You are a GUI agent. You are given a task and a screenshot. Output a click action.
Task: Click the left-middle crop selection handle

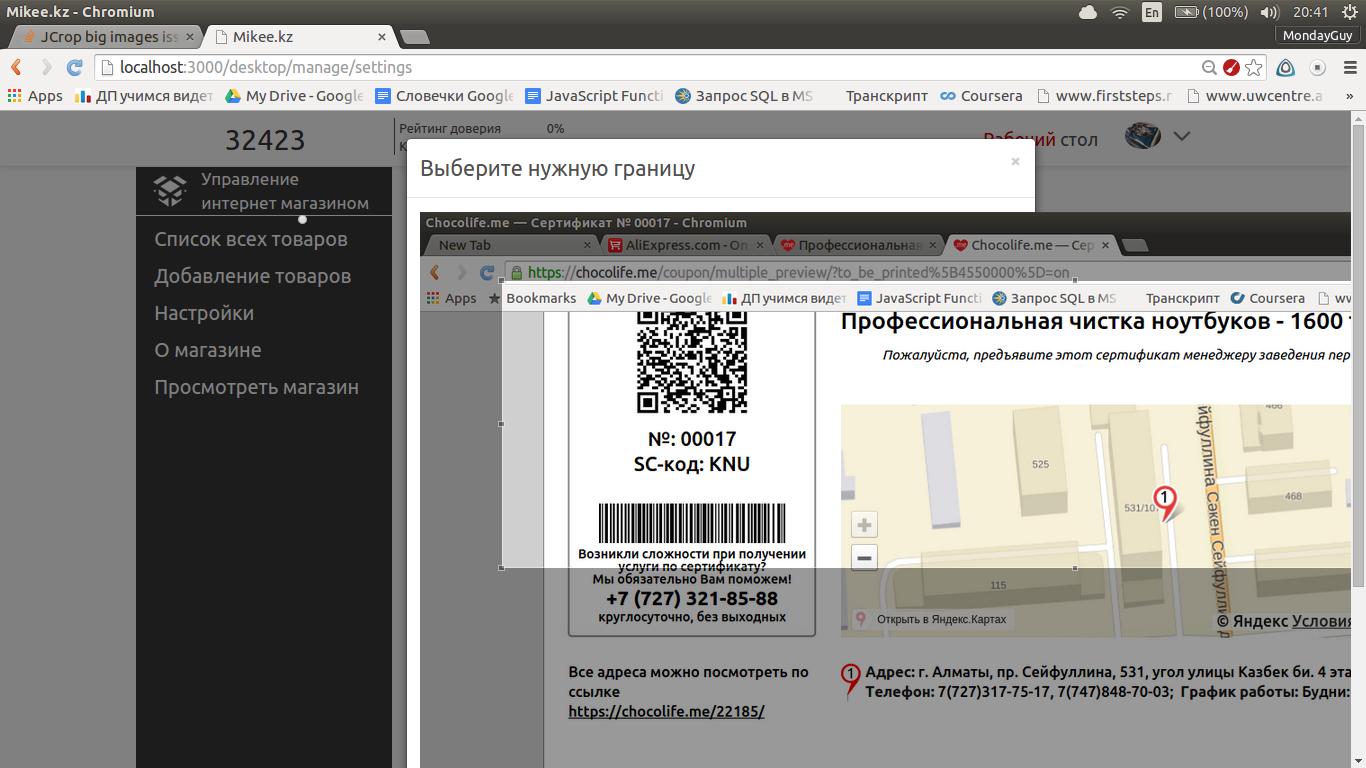click(x=501, y=424)
